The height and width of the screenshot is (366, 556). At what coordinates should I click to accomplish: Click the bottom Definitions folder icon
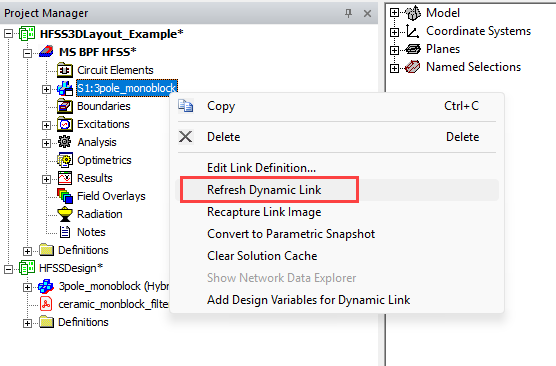(46, 322)
